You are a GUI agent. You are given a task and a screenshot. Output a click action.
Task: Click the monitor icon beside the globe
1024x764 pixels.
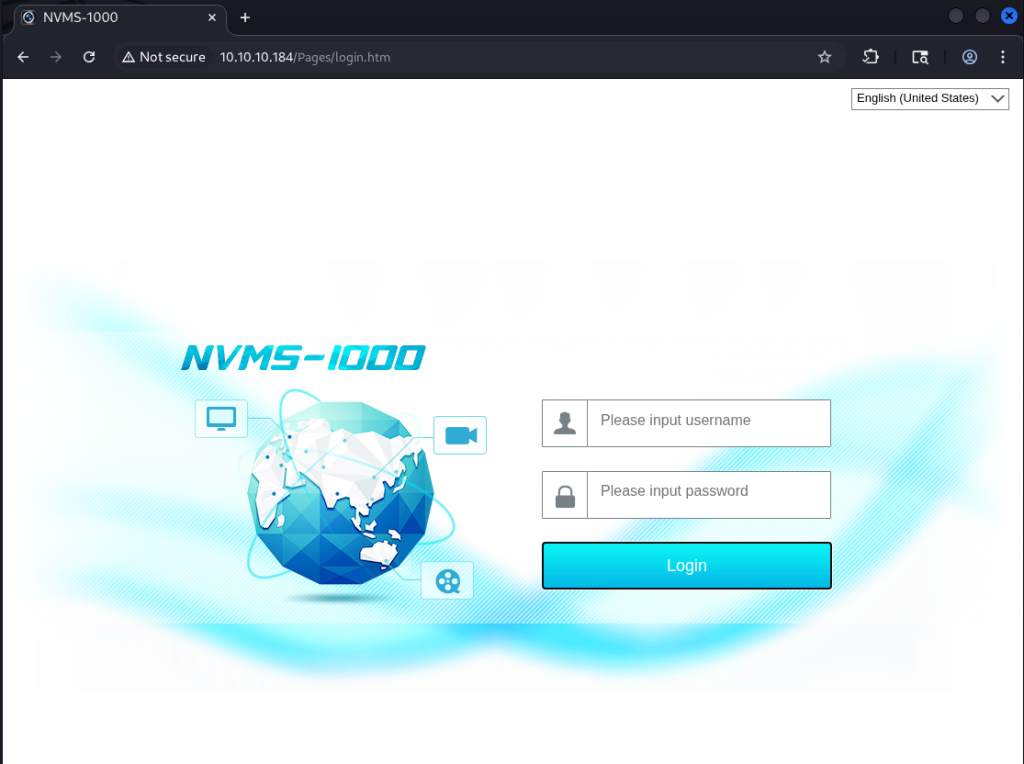(221, 418)
